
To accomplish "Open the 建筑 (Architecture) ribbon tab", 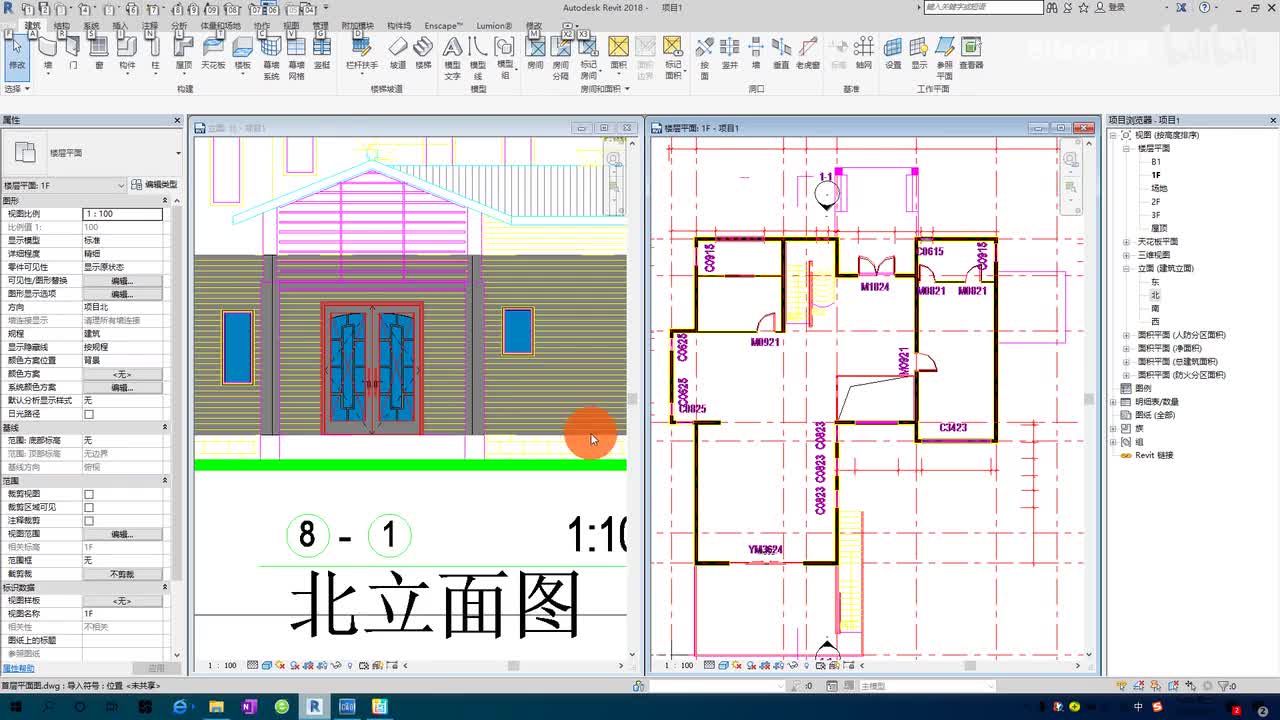I will tap(33, 25).
